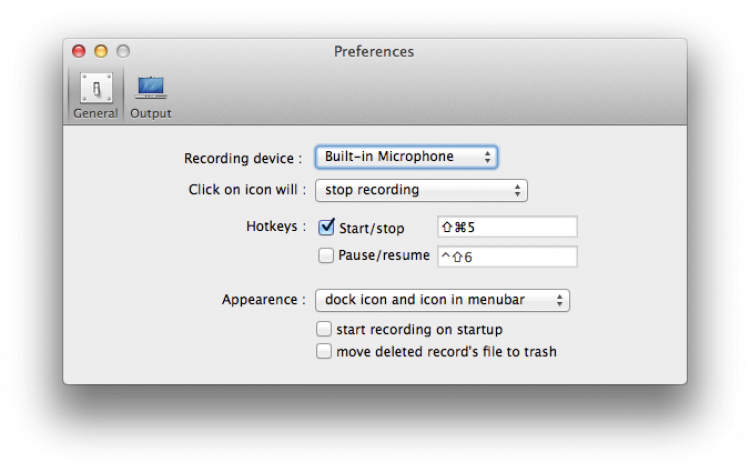Click the Preferences window title text
The height and width of the screenshot is (472, 750).
click(374, 52)
